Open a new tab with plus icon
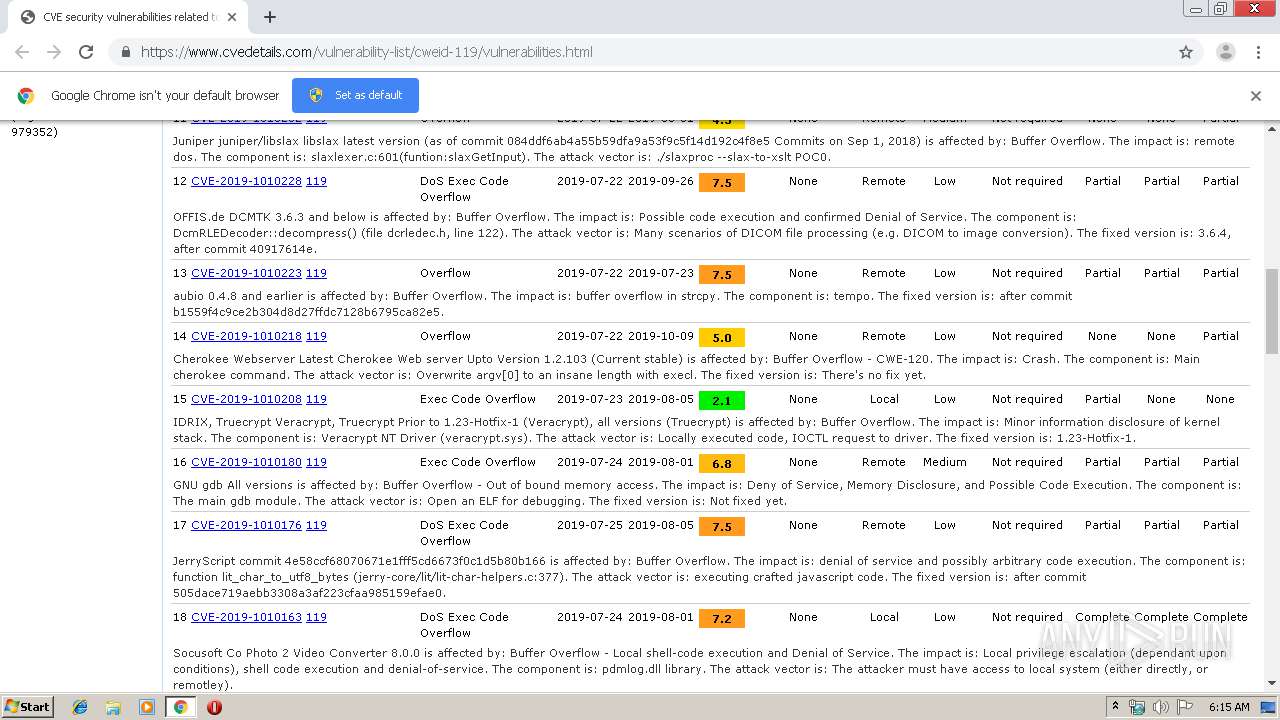1280x720 pixels. coord(269,17)
